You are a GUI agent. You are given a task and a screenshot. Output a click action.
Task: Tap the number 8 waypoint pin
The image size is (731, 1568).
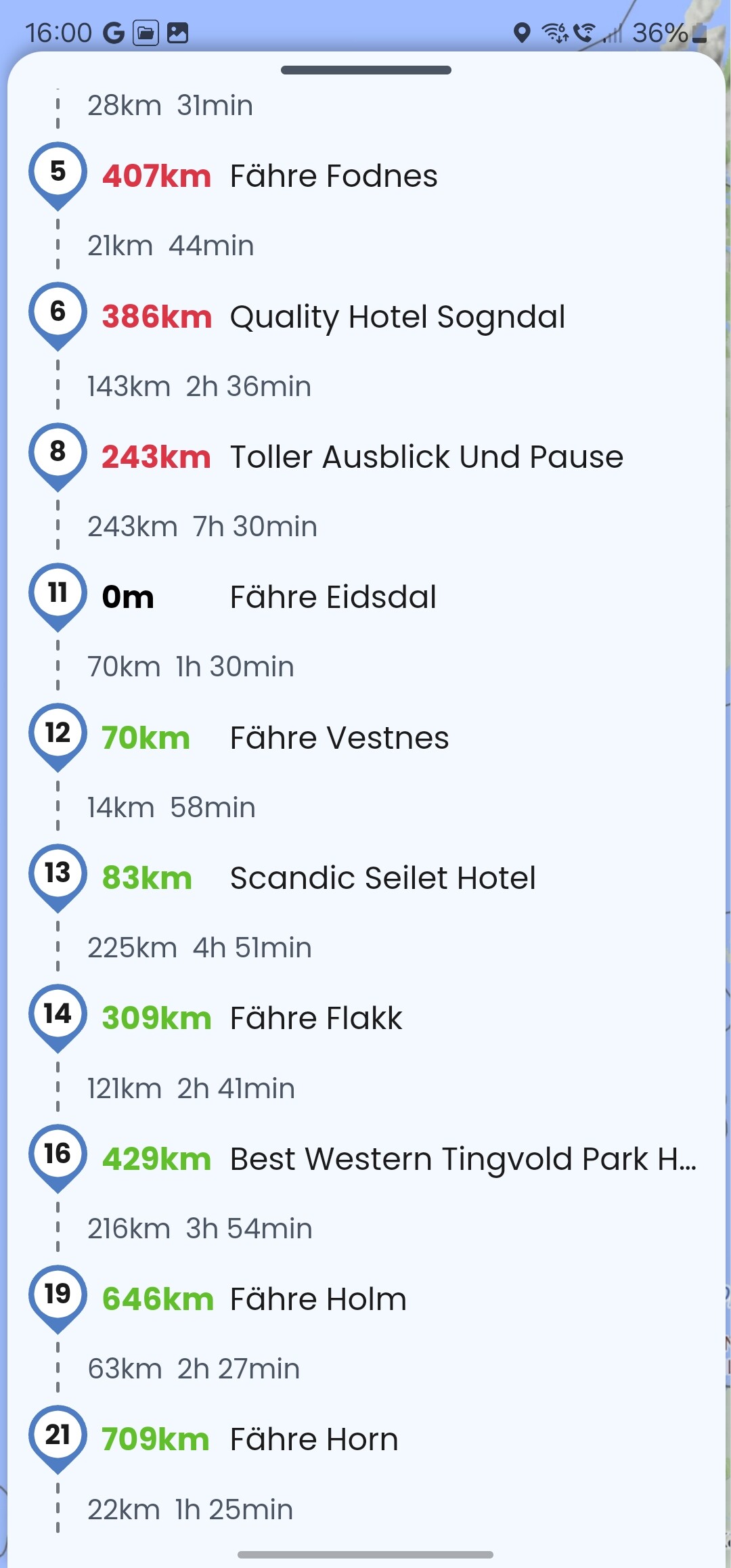pyautogui.click(x=58, y=454)
